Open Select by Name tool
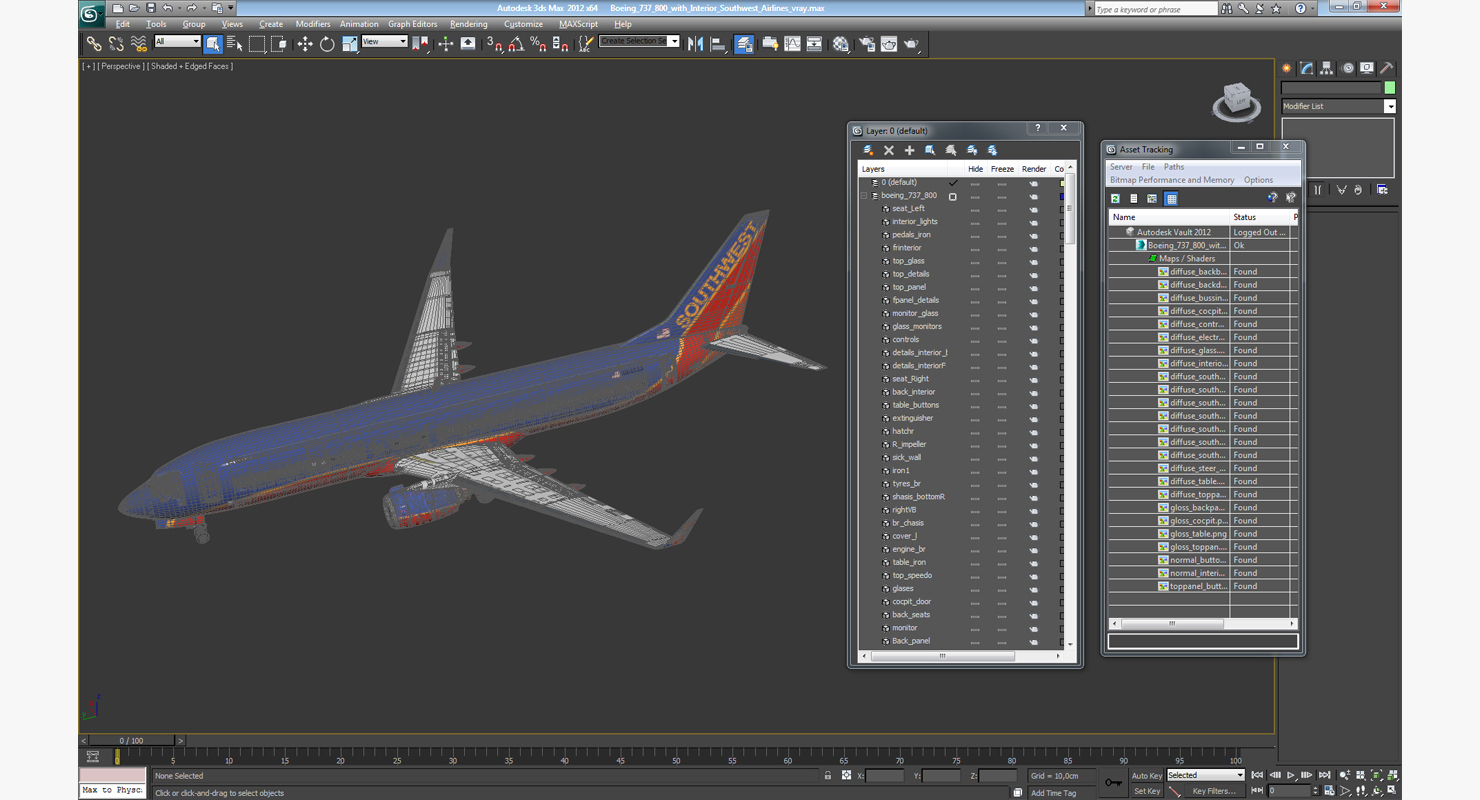 (235, 43)
